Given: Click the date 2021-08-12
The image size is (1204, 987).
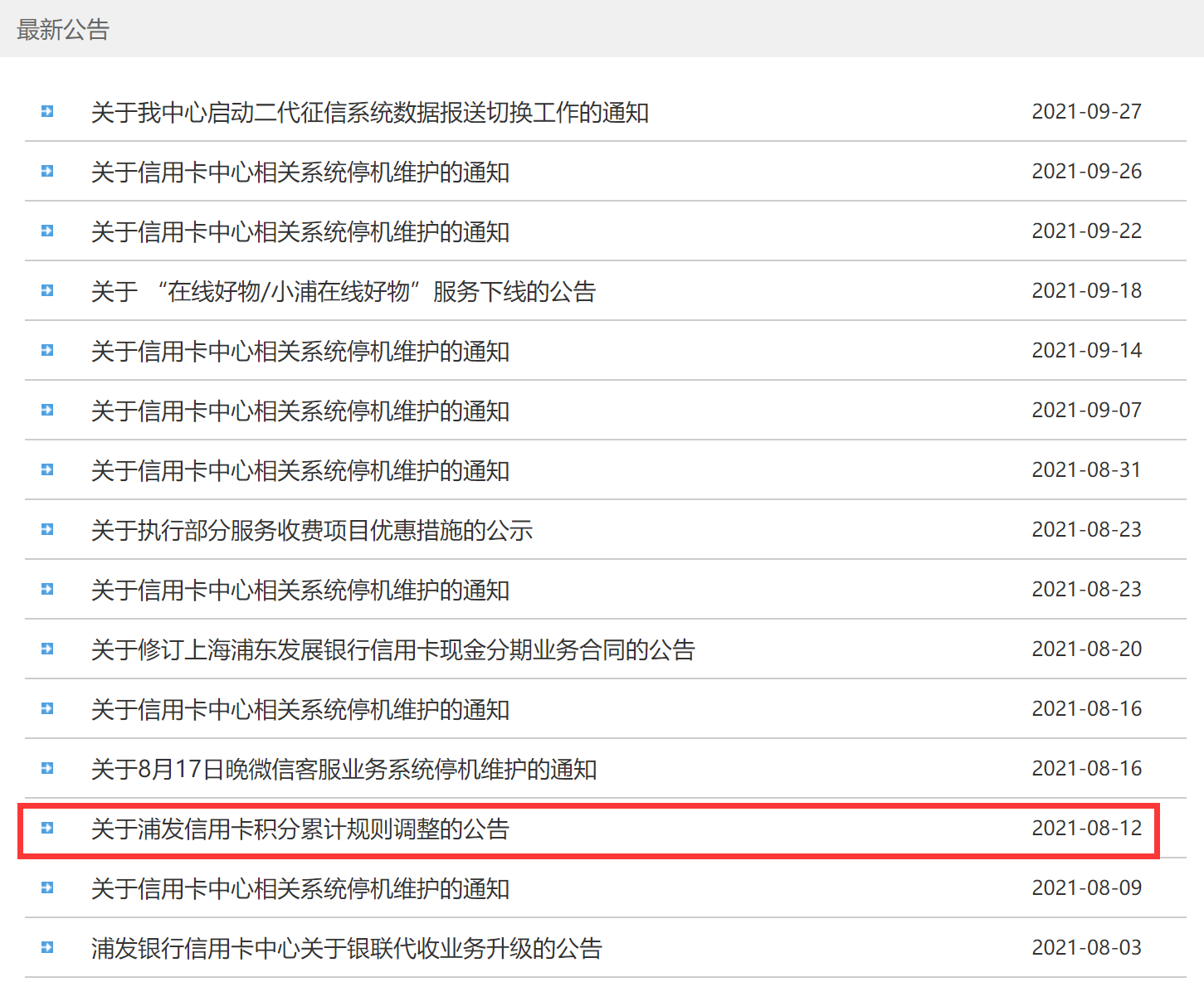Looking at the screenshot, I should pos(1087,828).
